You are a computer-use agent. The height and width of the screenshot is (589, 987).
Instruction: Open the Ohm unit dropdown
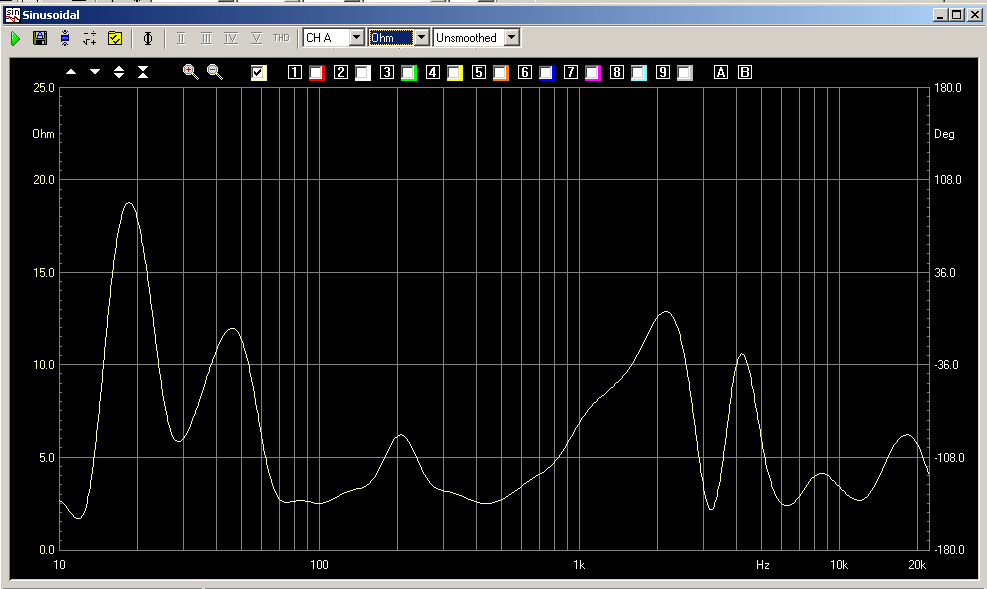pyautogui.click(x=421, y=38)
